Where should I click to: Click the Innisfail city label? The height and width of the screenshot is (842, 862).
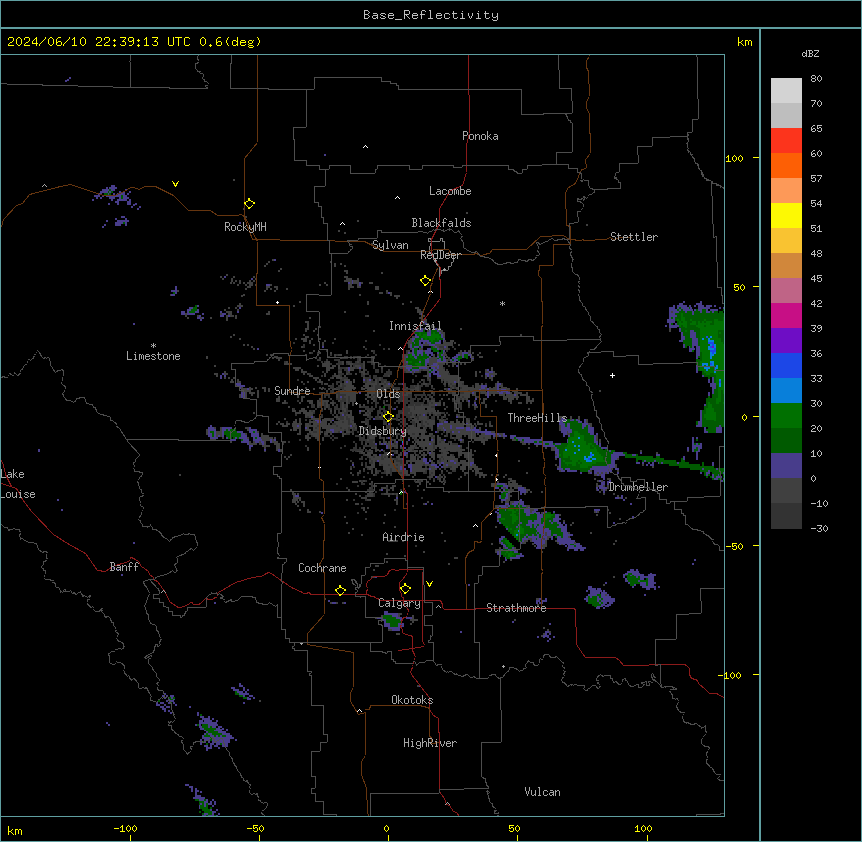pyautogui.click(x=415, y=326)
